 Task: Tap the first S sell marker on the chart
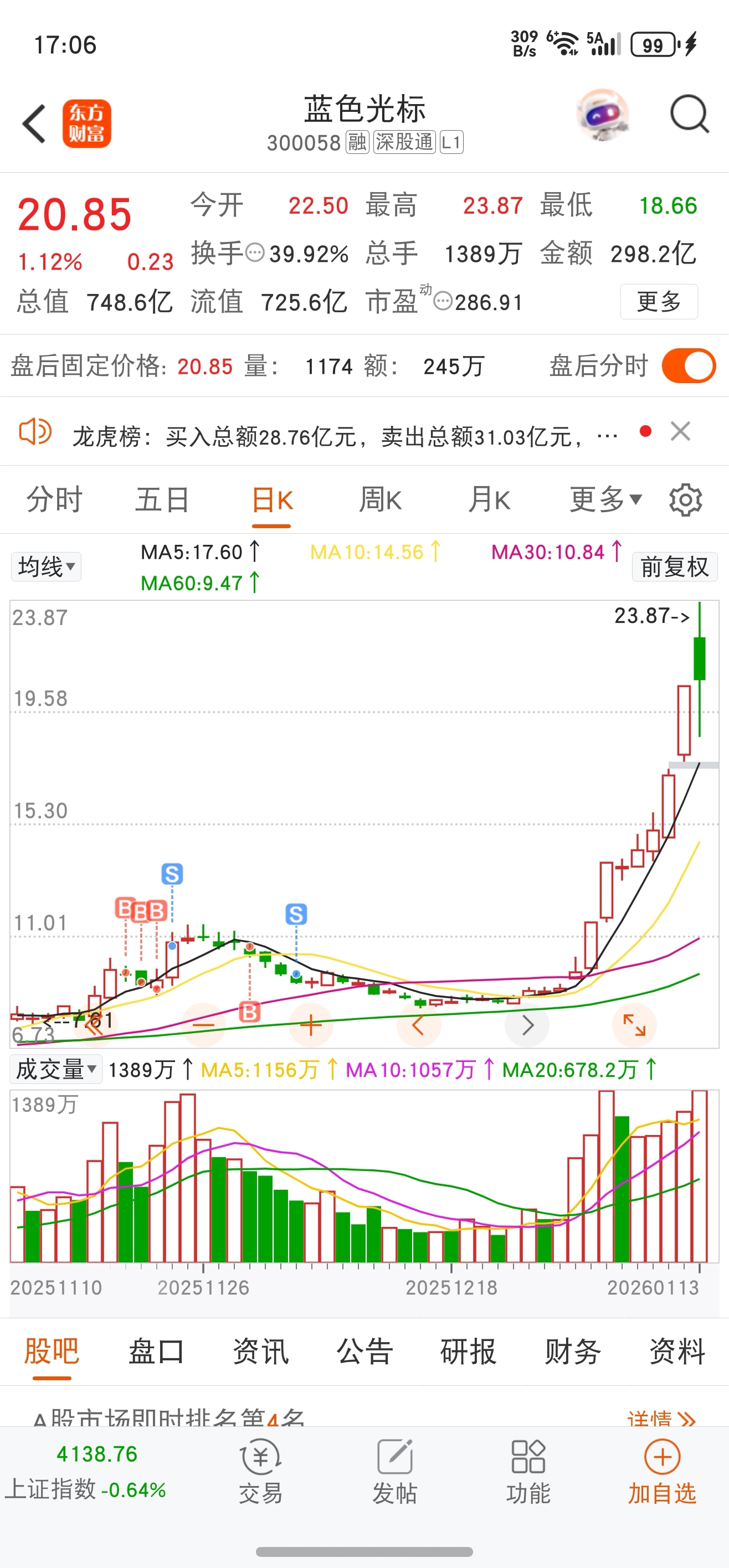(x=172, y=874)
